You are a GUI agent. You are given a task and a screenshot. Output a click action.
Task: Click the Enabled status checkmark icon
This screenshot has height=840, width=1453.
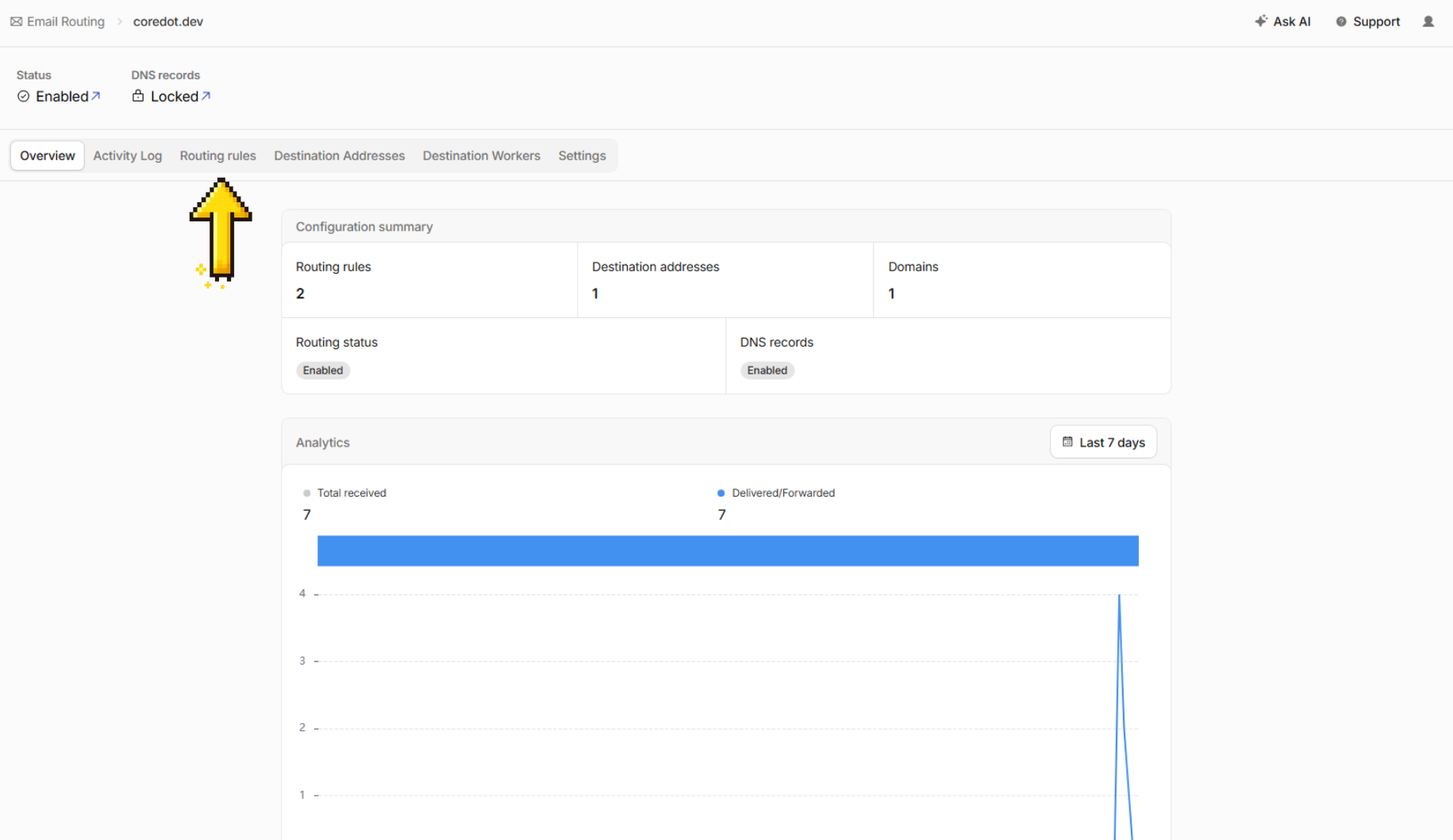23,96
